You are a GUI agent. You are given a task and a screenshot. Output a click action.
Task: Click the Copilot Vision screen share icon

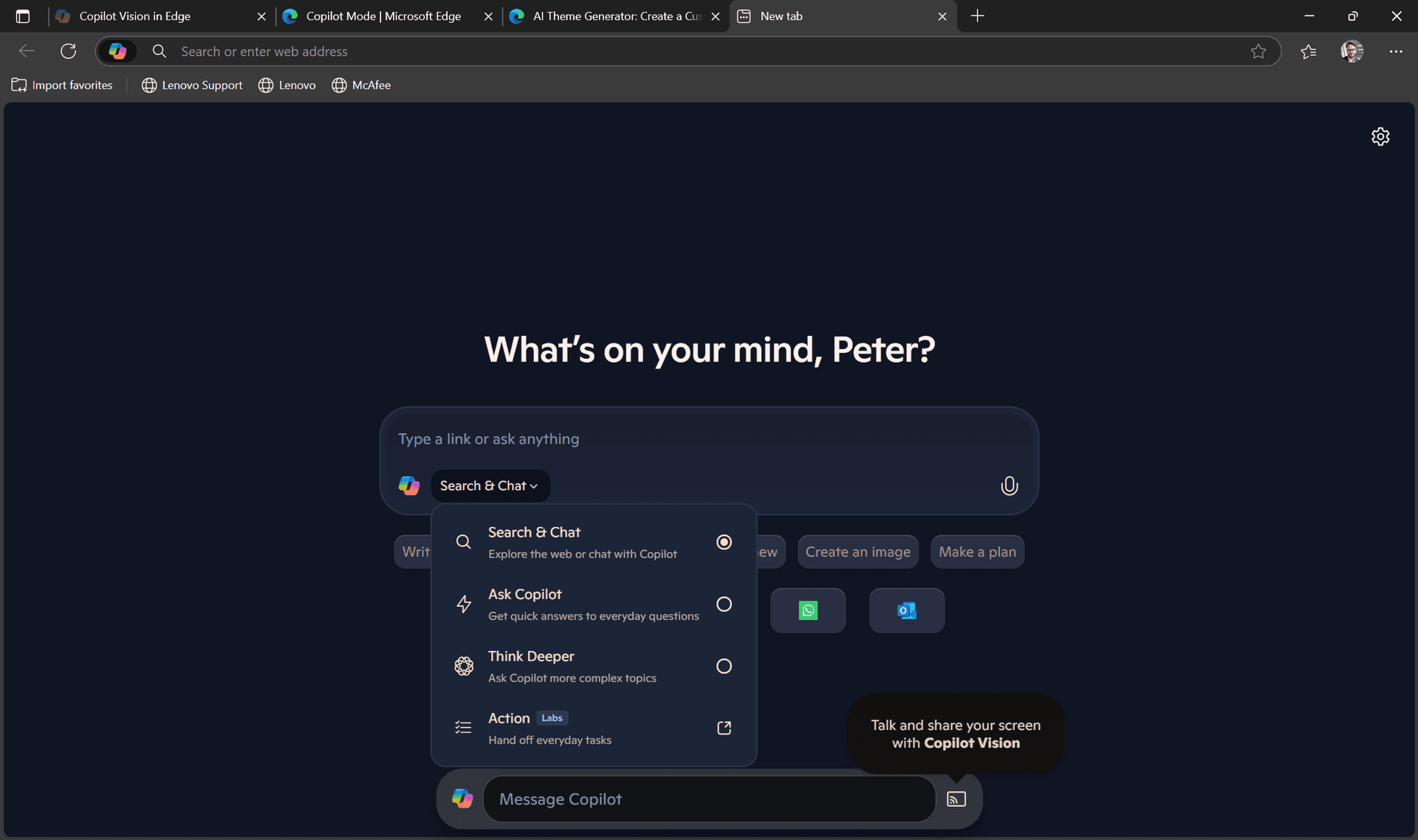(956, 799)
